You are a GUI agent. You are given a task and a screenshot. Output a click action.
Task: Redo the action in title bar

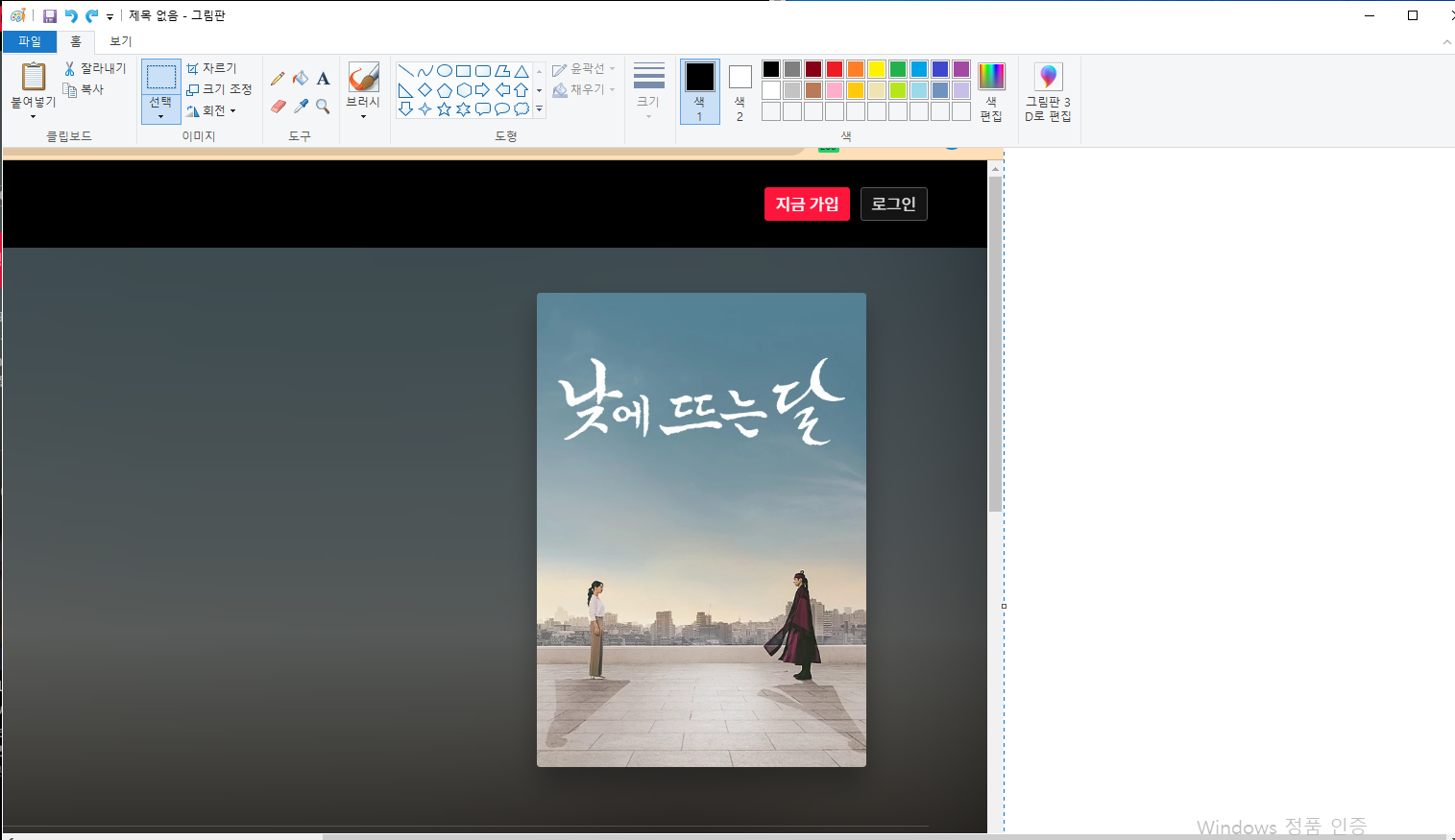[x=92, y=16]
